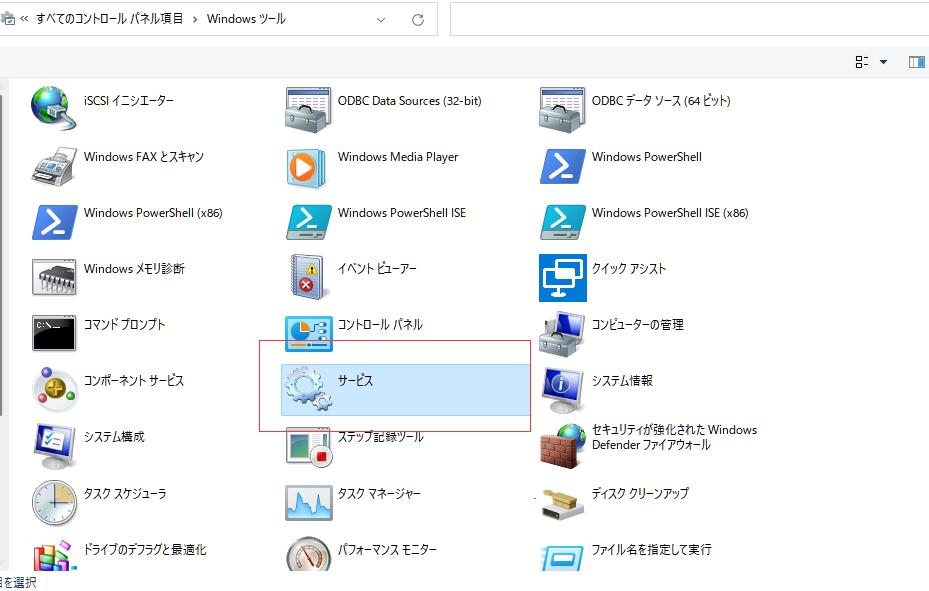Click inside the search box
Screen dimensions: 929x591
(x=690, y=19)
